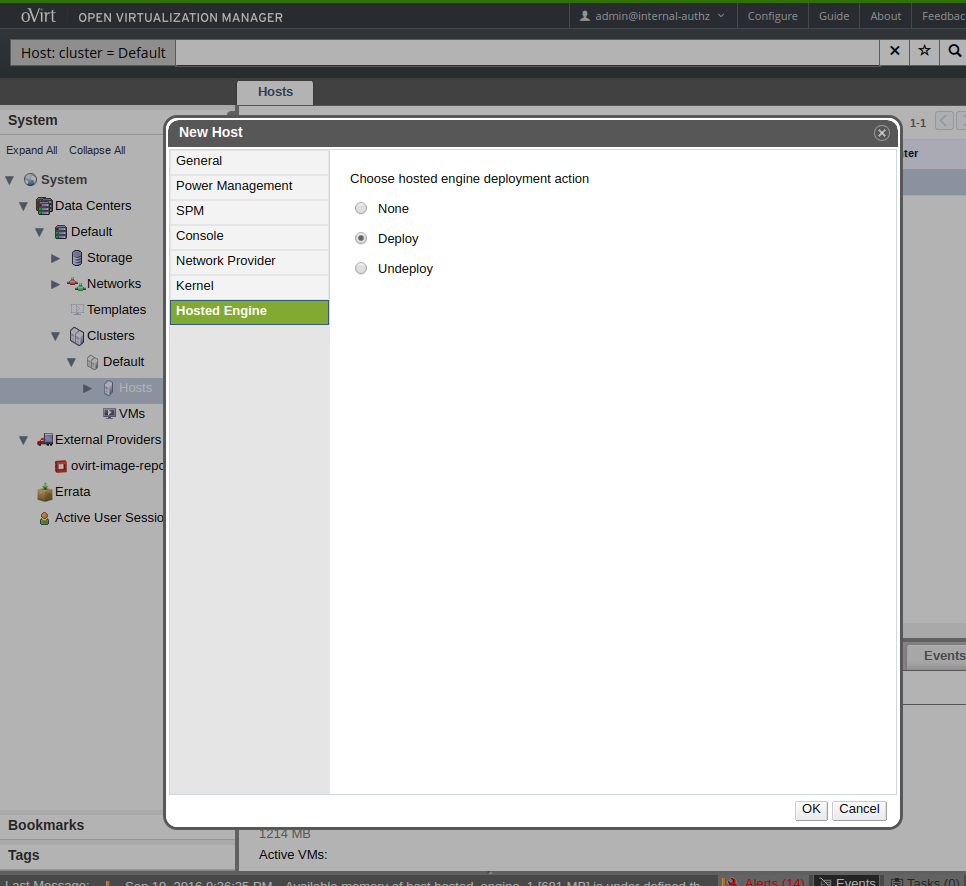Click the Storage icon in the tree

77,258
